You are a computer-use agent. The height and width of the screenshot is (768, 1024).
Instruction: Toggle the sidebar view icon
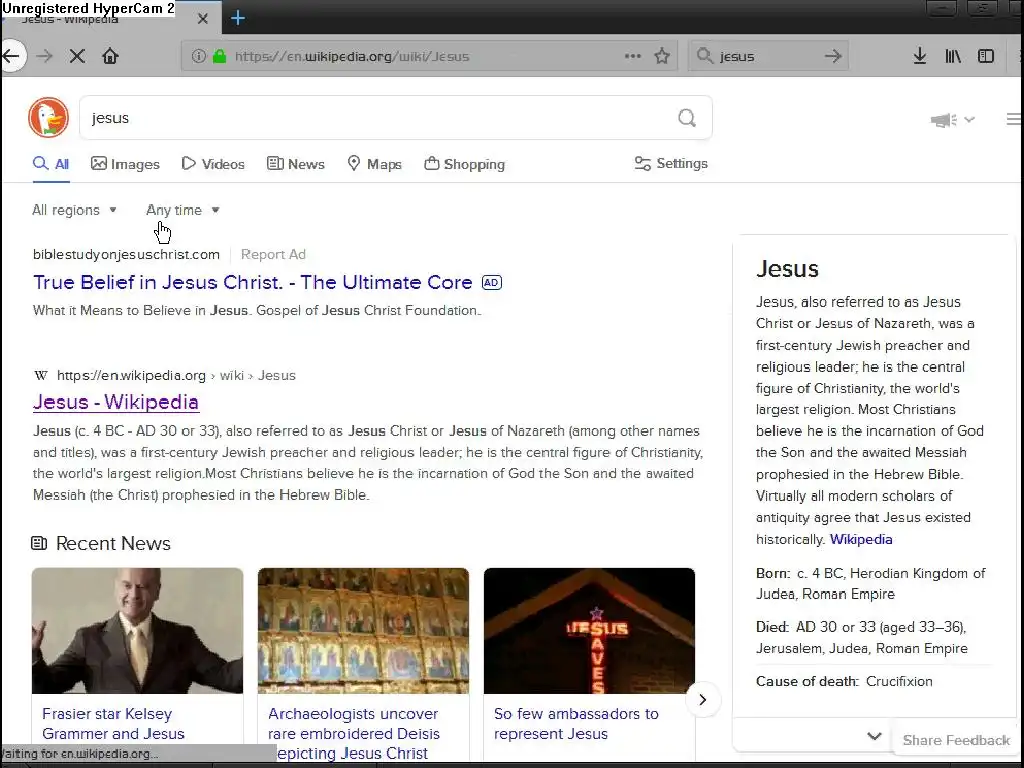[x=985, y=56]
